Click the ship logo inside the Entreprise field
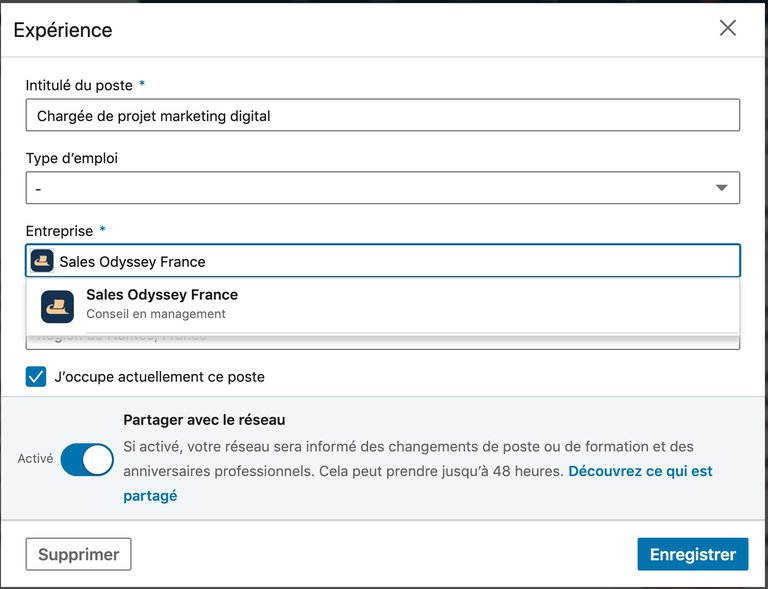Screen dimensions: 768x589 pos(42,260)
